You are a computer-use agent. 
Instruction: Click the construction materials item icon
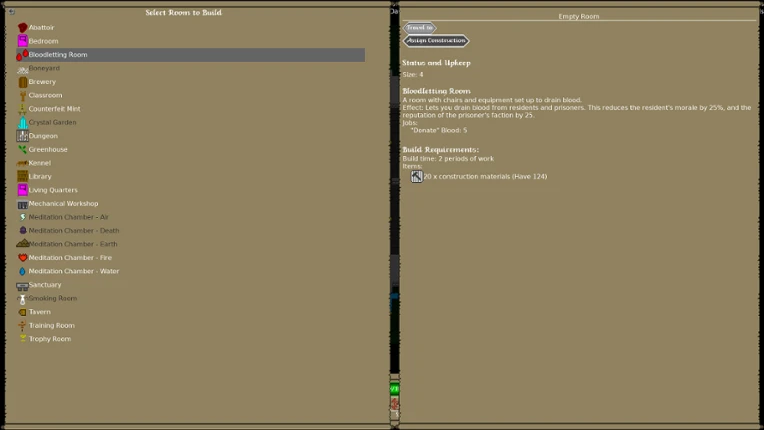(x=417, y=176)
